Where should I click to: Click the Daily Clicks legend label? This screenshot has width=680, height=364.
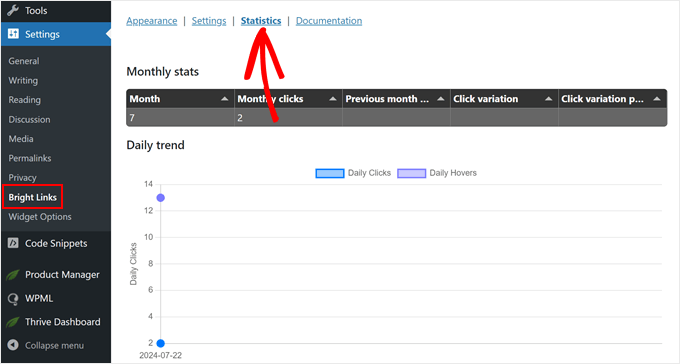pyautogui.click(x=369, y=173)
